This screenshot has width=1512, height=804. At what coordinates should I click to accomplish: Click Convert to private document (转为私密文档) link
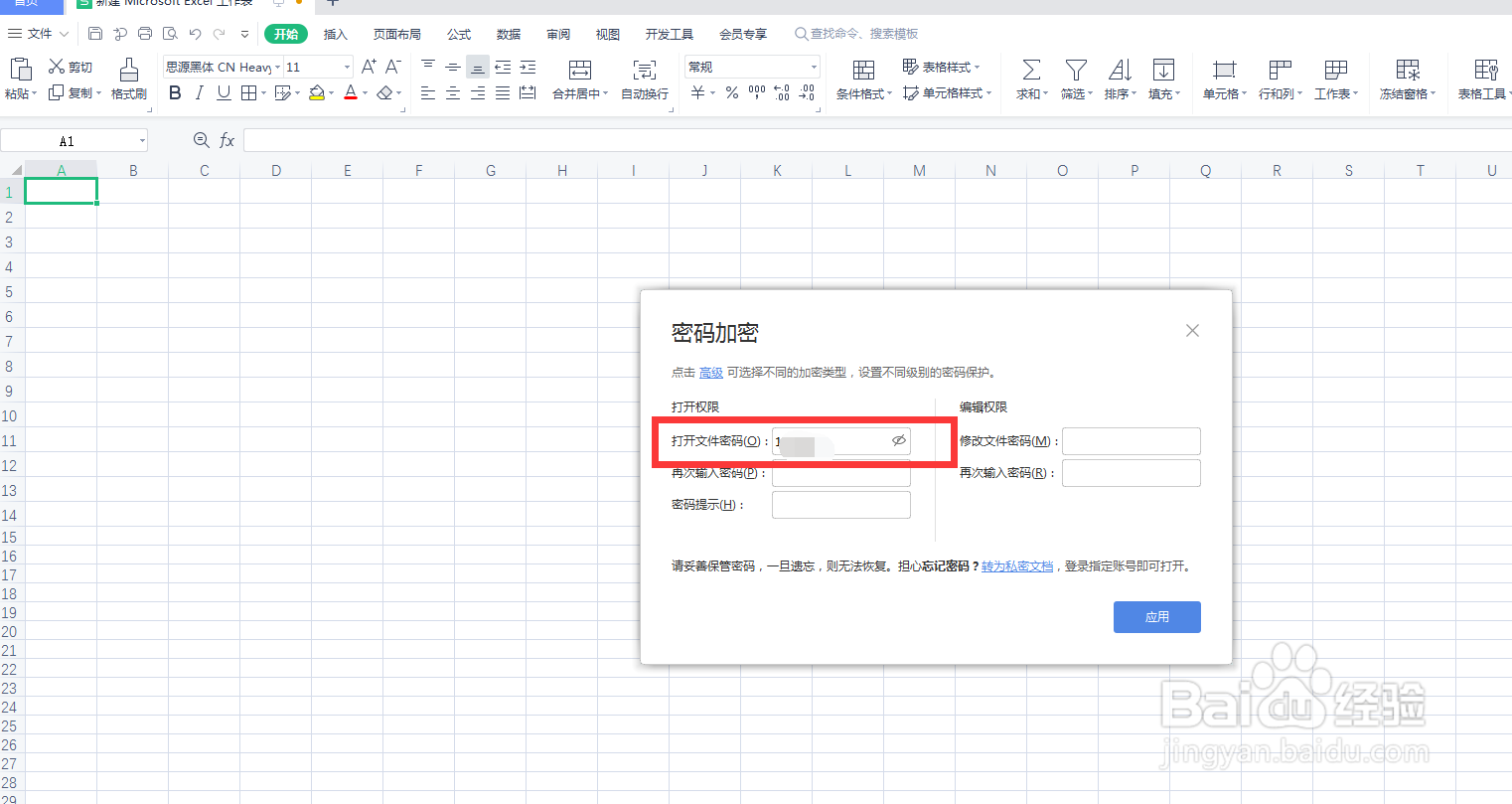tap(1017, 566)
